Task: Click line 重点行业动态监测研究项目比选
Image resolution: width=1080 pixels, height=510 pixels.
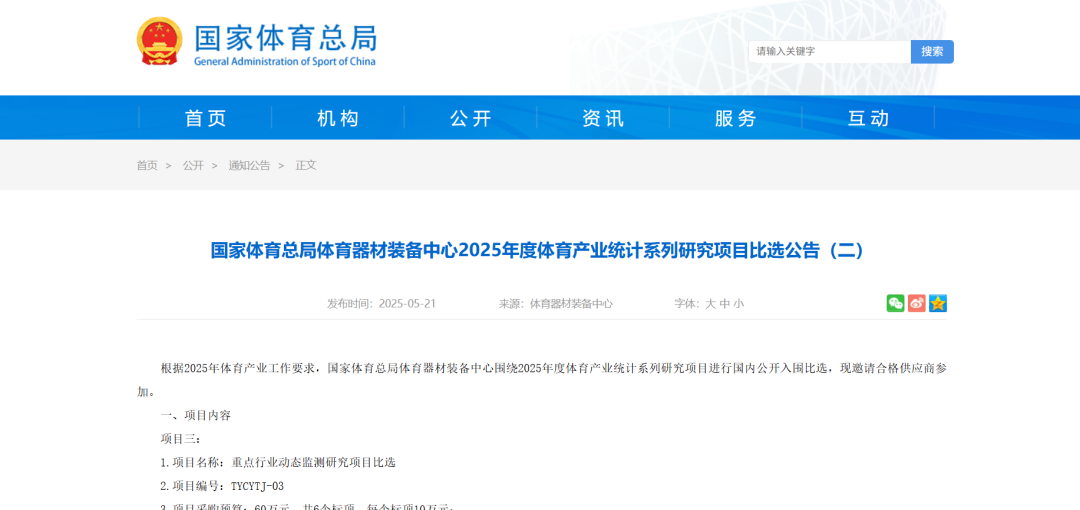Action: tap(314, 462)
